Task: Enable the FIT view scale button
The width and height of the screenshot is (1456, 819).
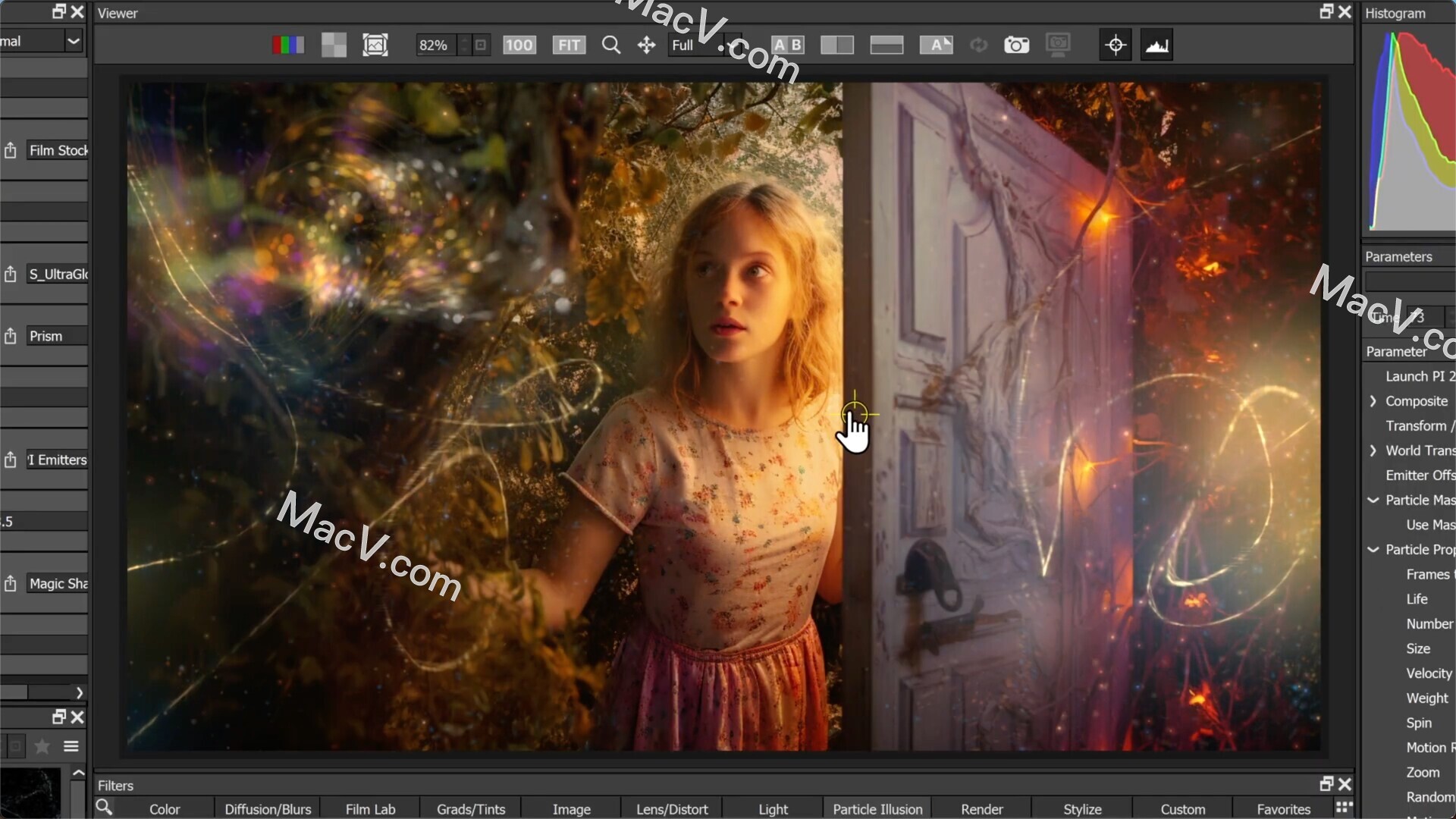Action: pos(570,45)
